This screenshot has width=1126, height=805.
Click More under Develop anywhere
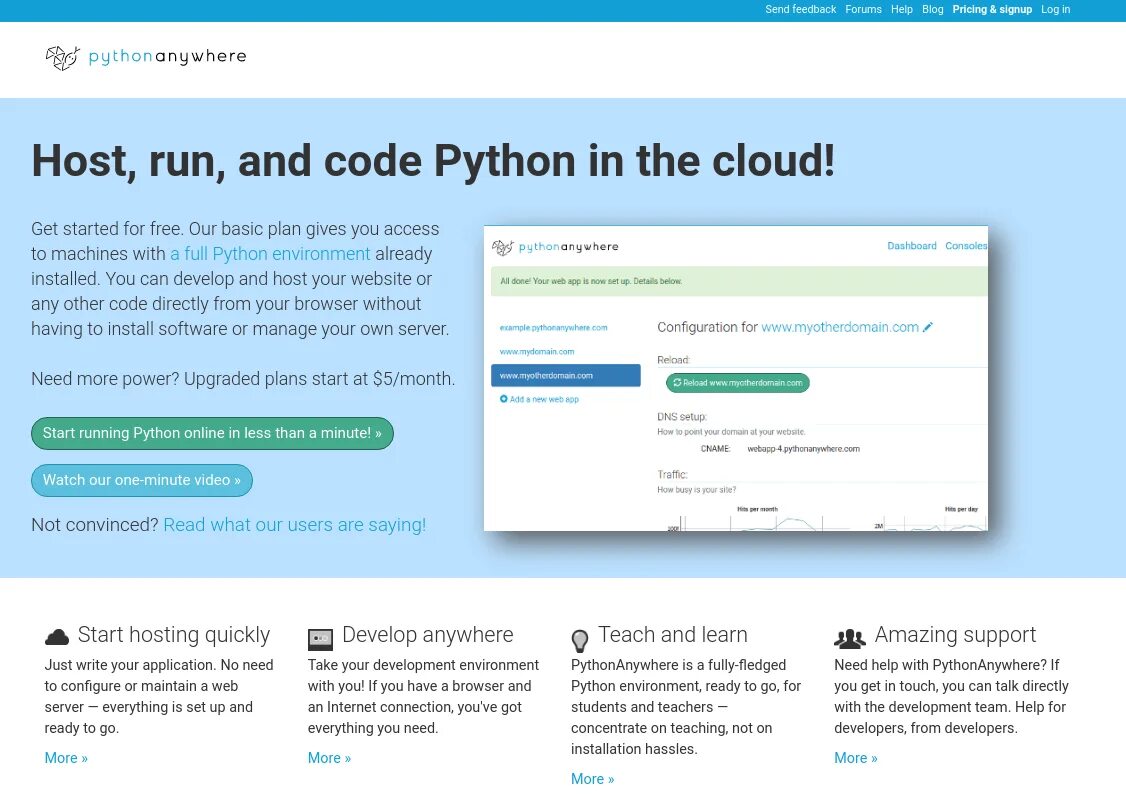[329, 758]
